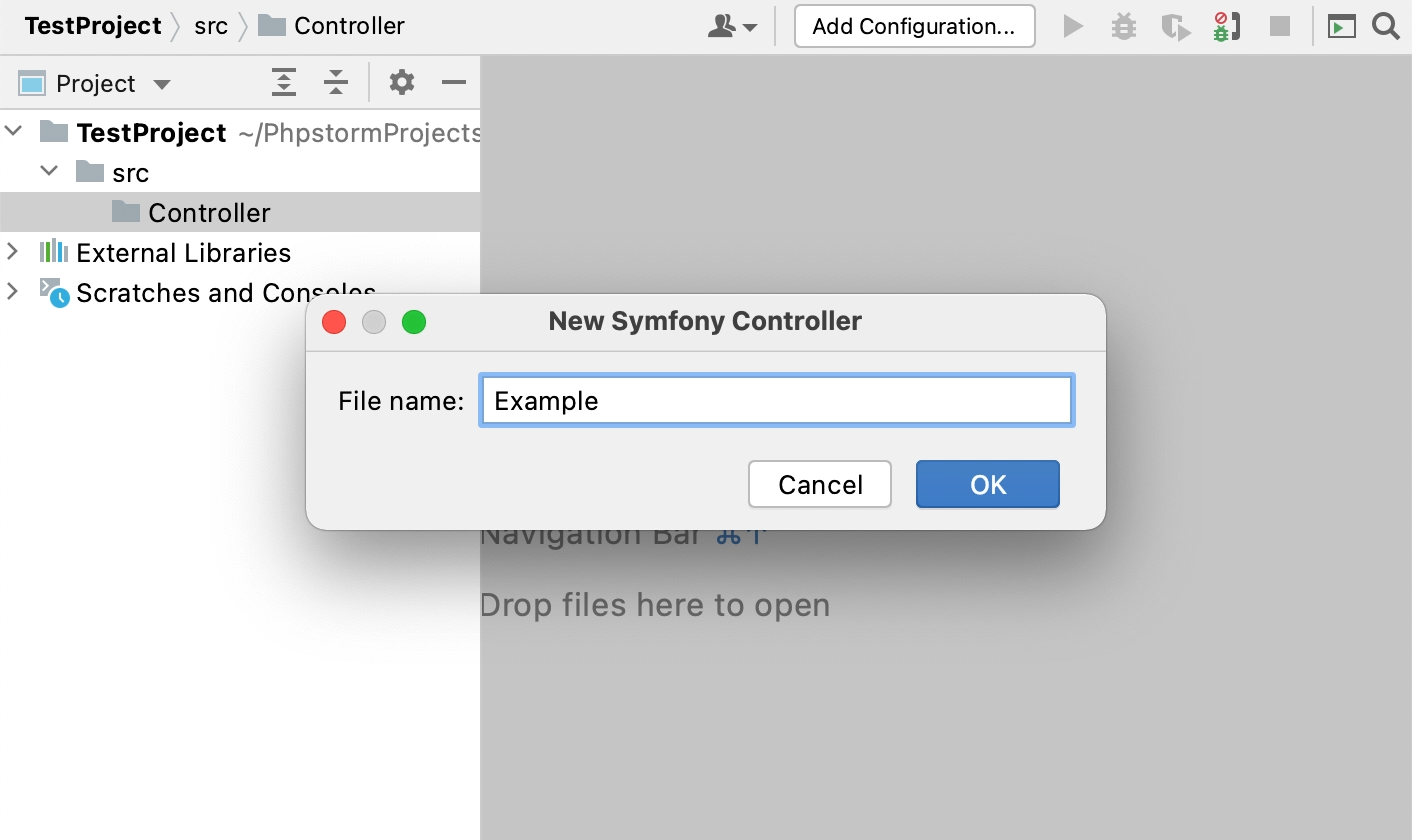Collapse the TestProject root node

tap(14, 131)
